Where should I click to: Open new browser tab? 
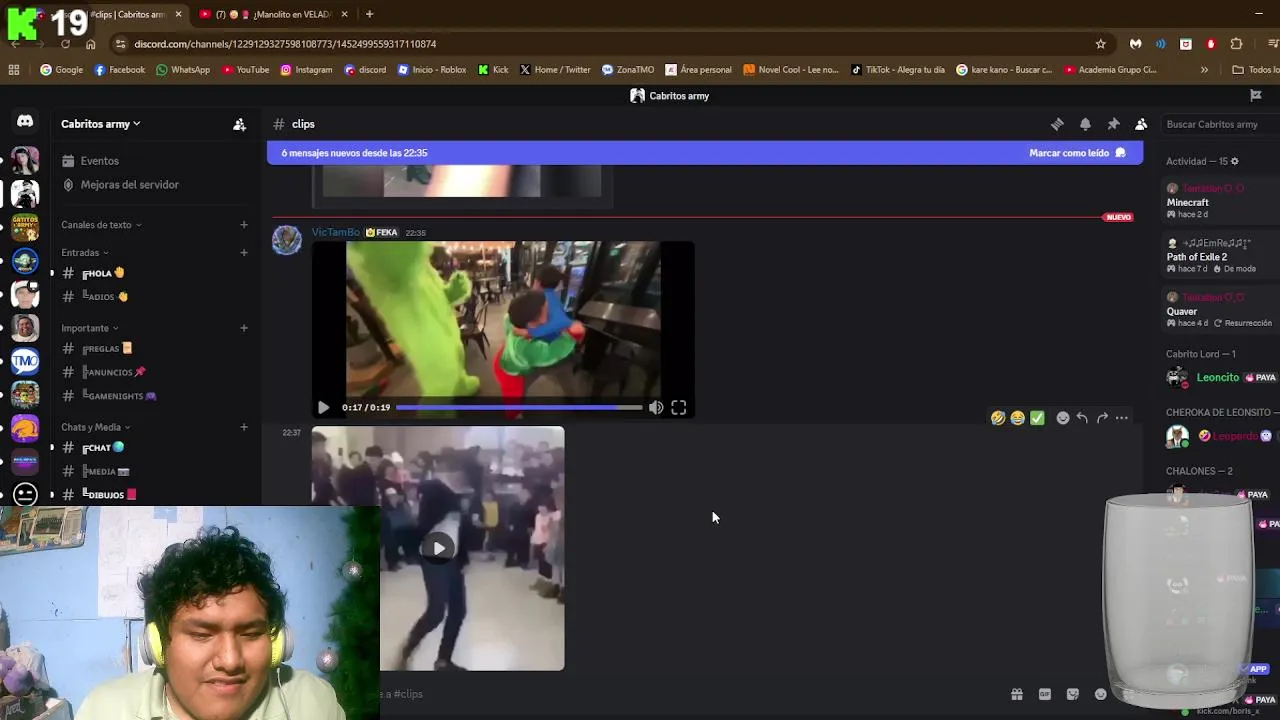[x=369, y=14]
